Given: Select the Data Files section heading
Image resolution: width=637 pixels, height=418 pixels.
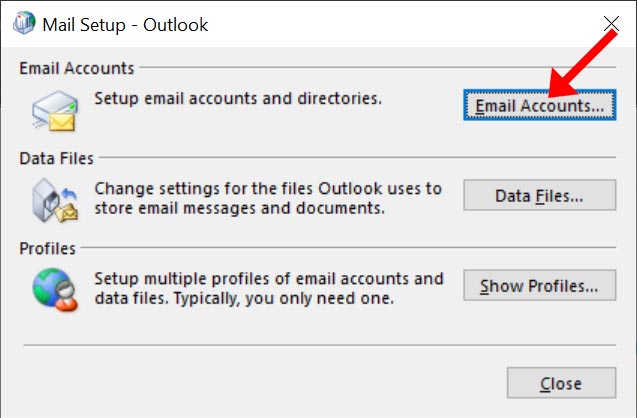Looking at the screenshot, I should (56, 158).
